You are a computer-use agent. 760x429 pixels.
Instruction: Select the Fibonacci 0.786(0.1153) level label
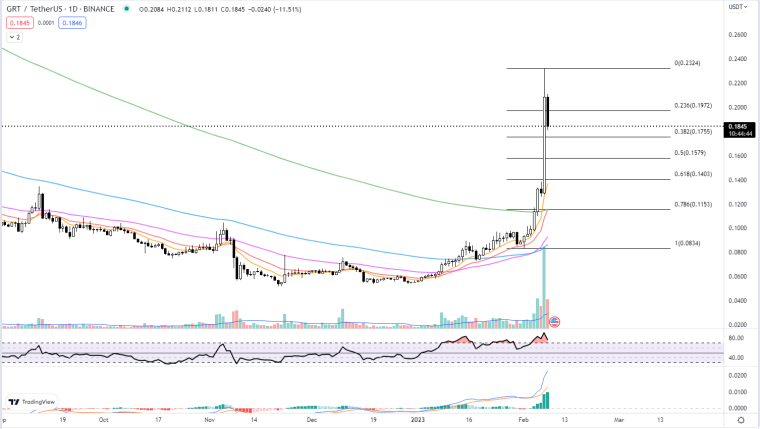(x=693, y=205)
